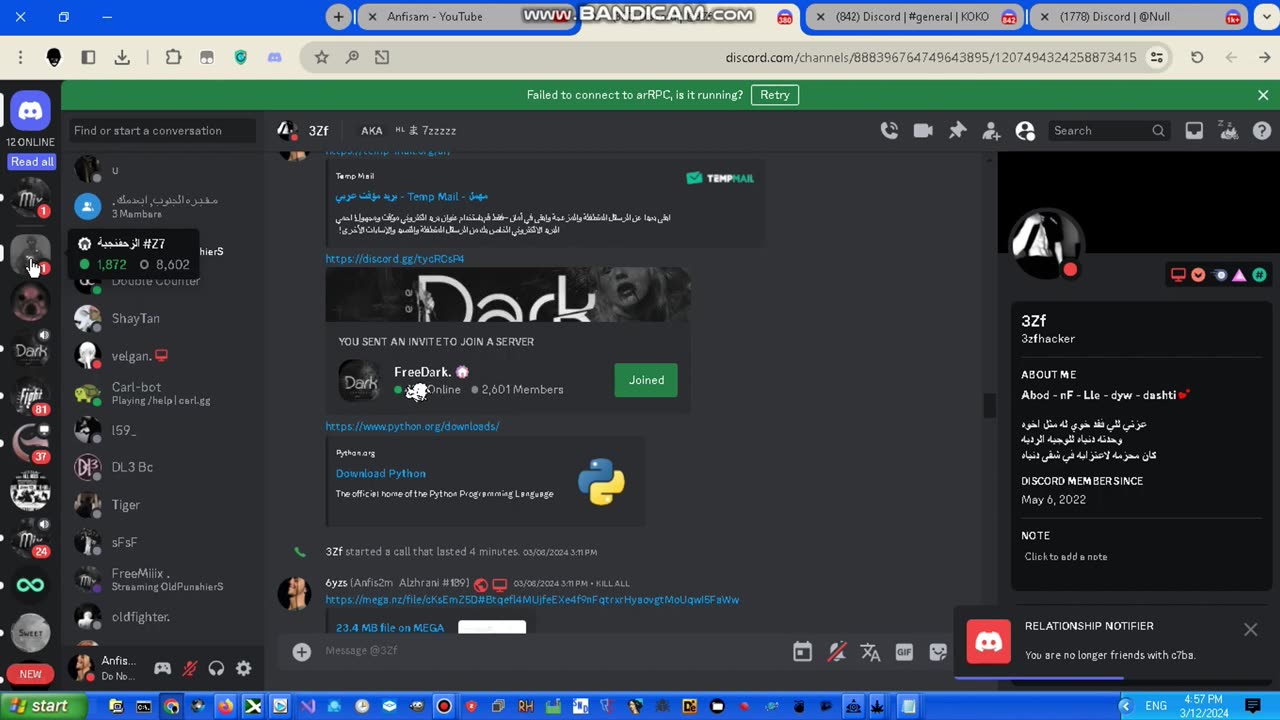Open the Dark server icon in sidebar
The height and width of the screenshot is (720, 1280).
[x=30, y=350]
